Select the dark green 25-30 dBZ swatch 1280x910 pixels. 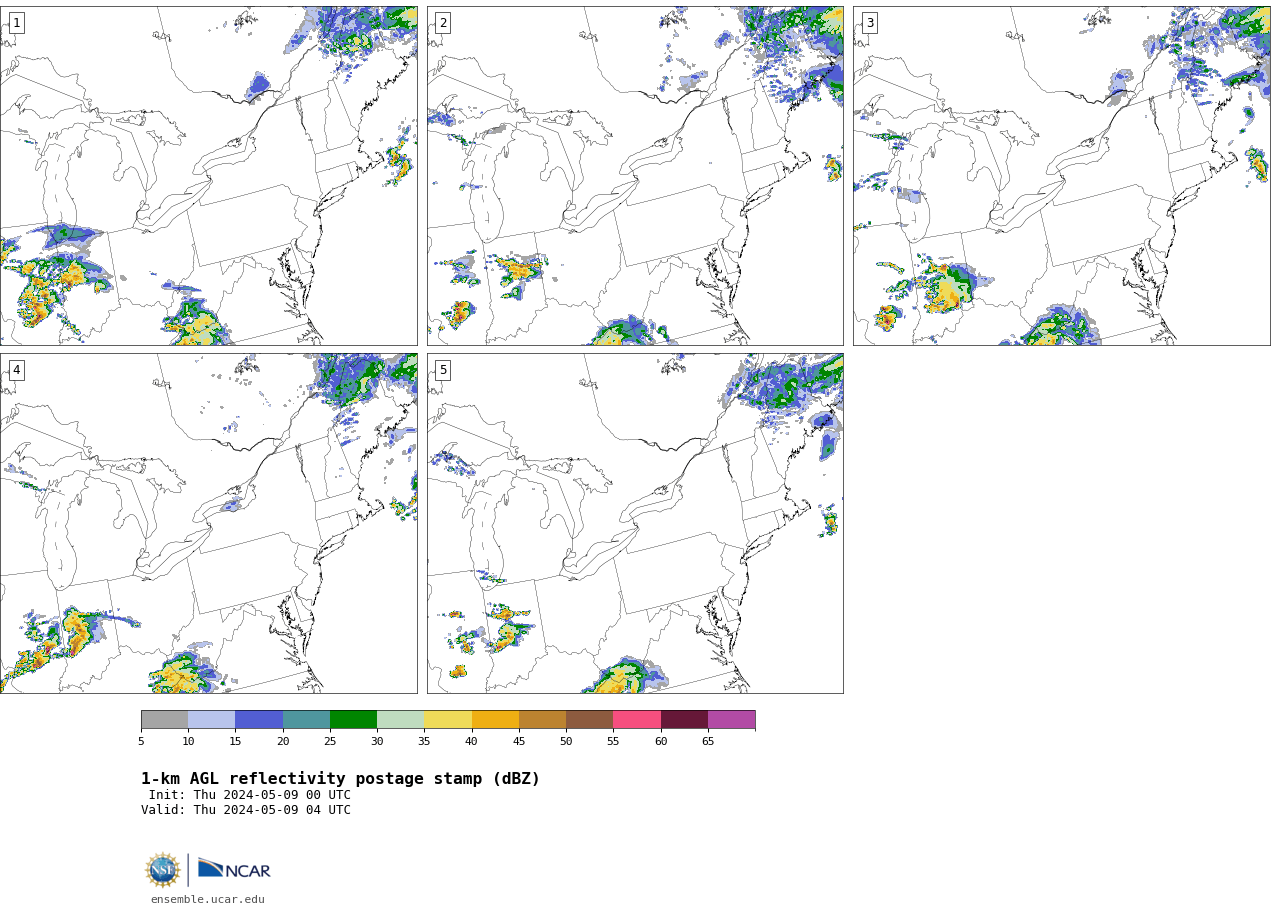click(353, 720)
